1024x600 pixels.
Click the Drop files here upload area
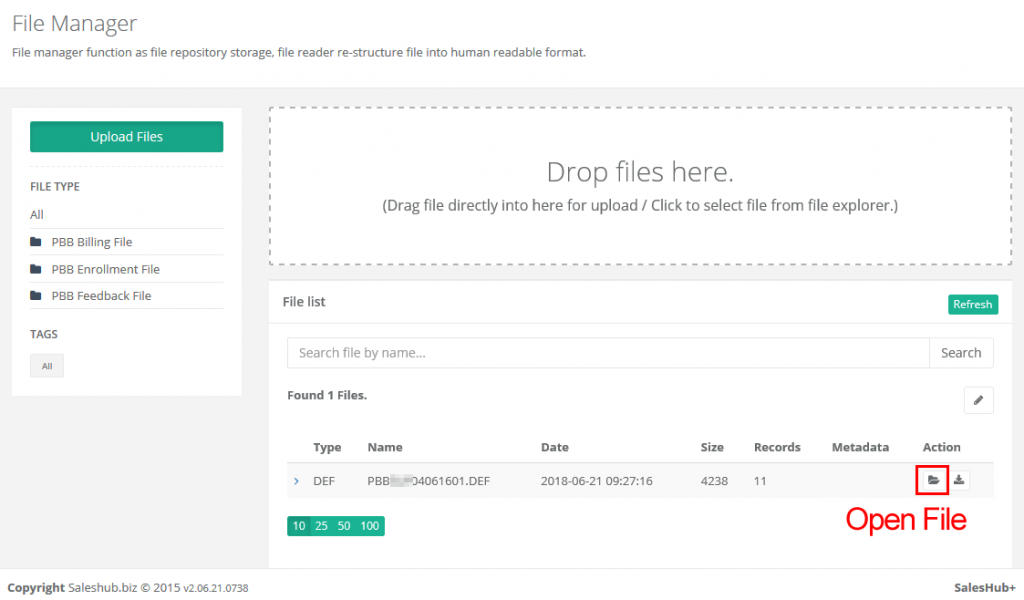pyautogui.click(x=640, y=186)
